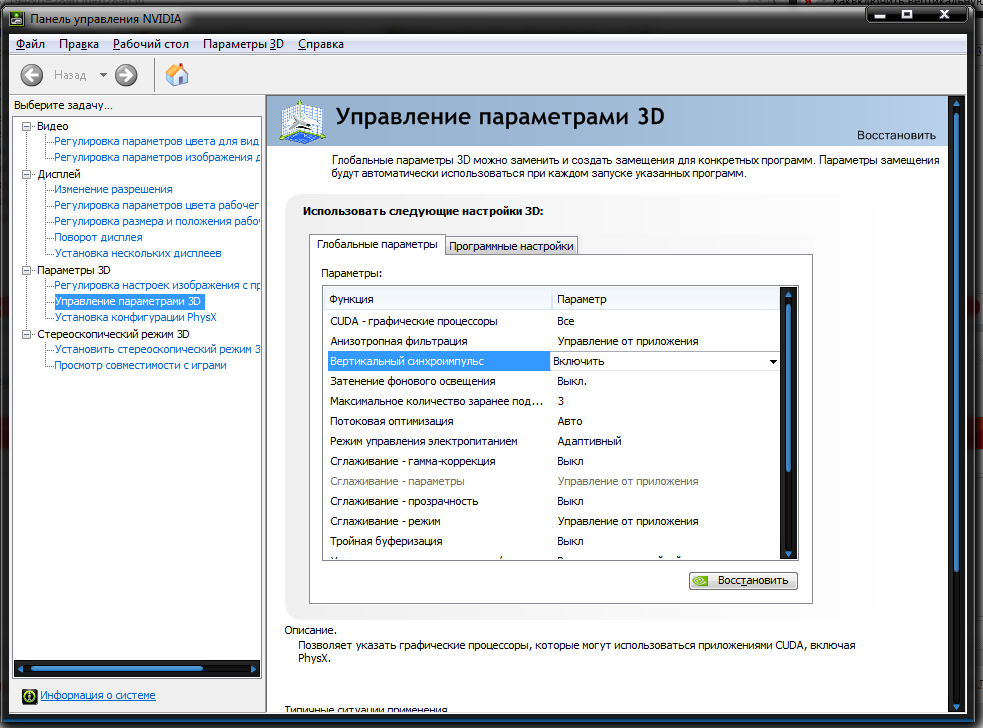Click the Forward arrow navigation icon
The width and height of the screenshot is (983, 728).
(x=126, y=75)
